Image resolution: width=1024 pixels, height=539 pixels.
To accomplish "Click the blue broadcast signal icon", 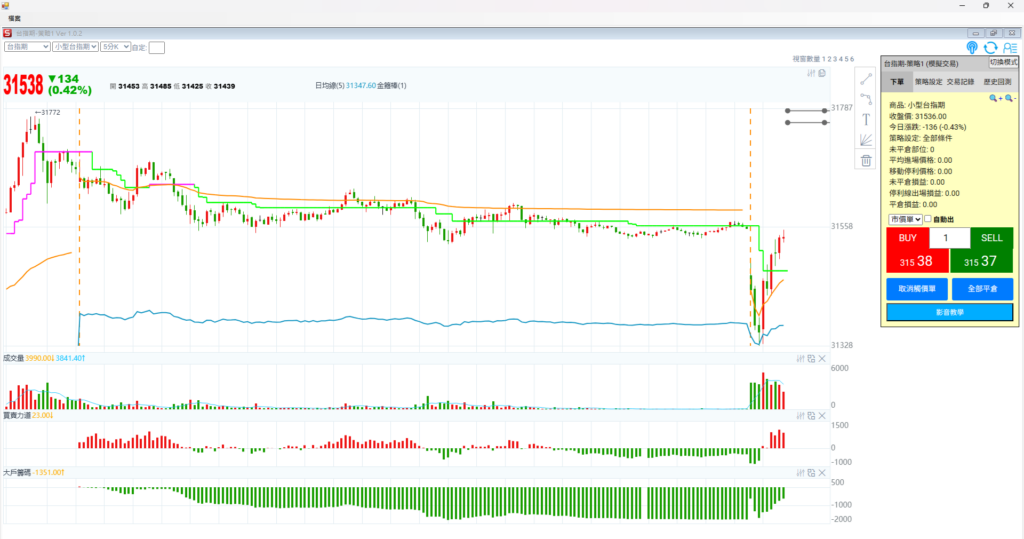I will coord(972,47).
